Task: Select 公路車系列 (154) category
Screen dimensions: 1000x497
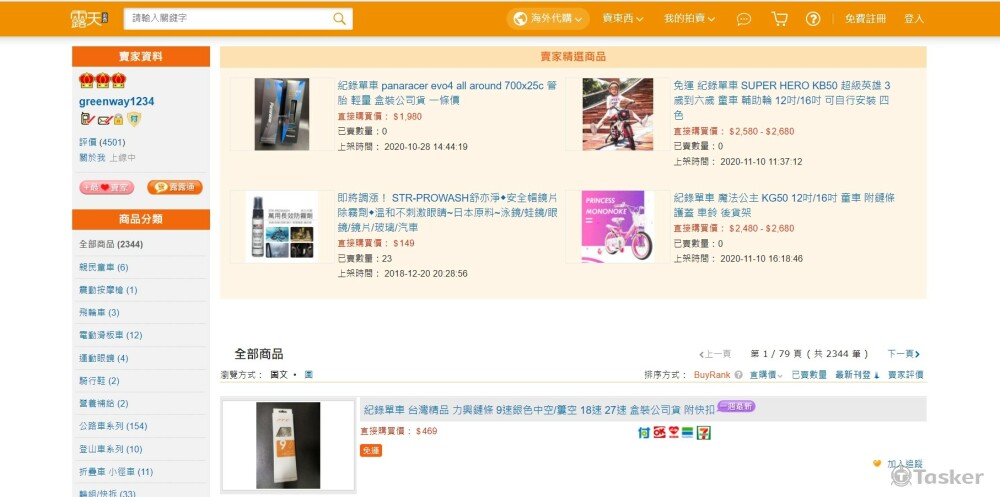Action: point(113,426)
